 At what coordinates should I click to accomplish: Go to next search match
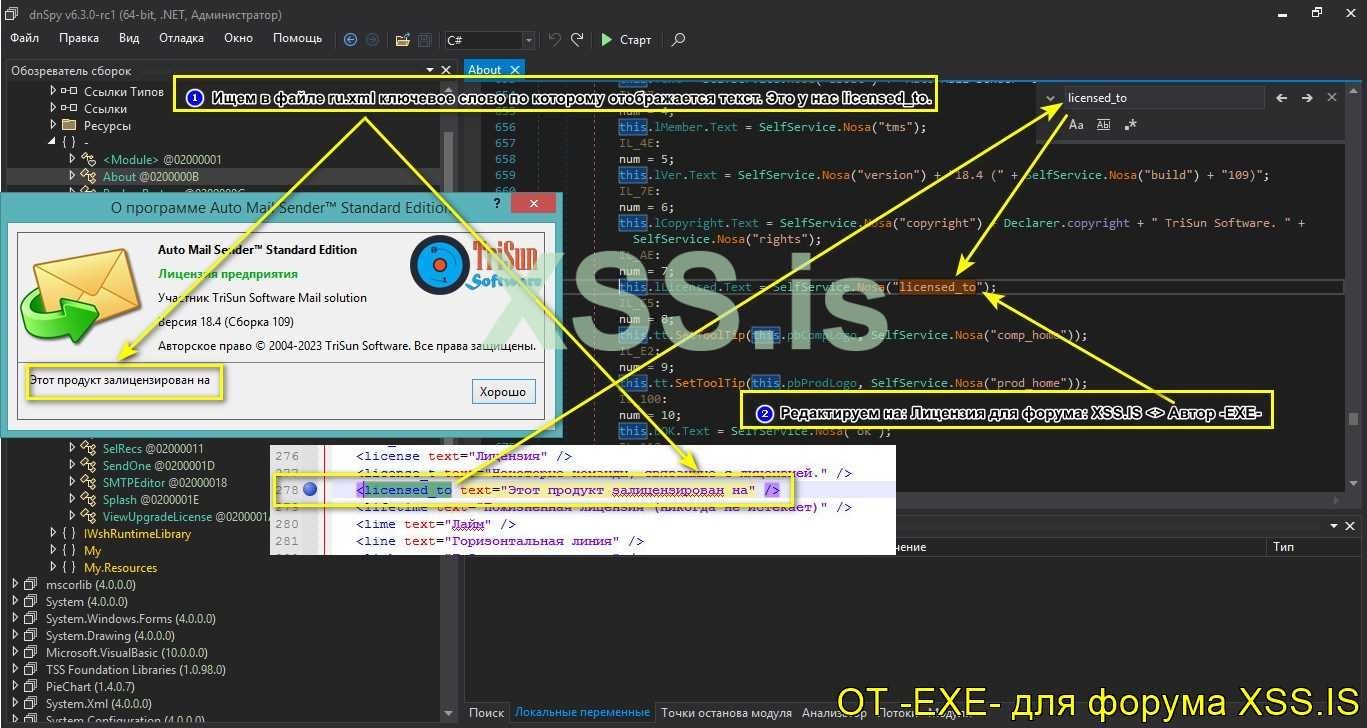click(x=1307, y=98)
